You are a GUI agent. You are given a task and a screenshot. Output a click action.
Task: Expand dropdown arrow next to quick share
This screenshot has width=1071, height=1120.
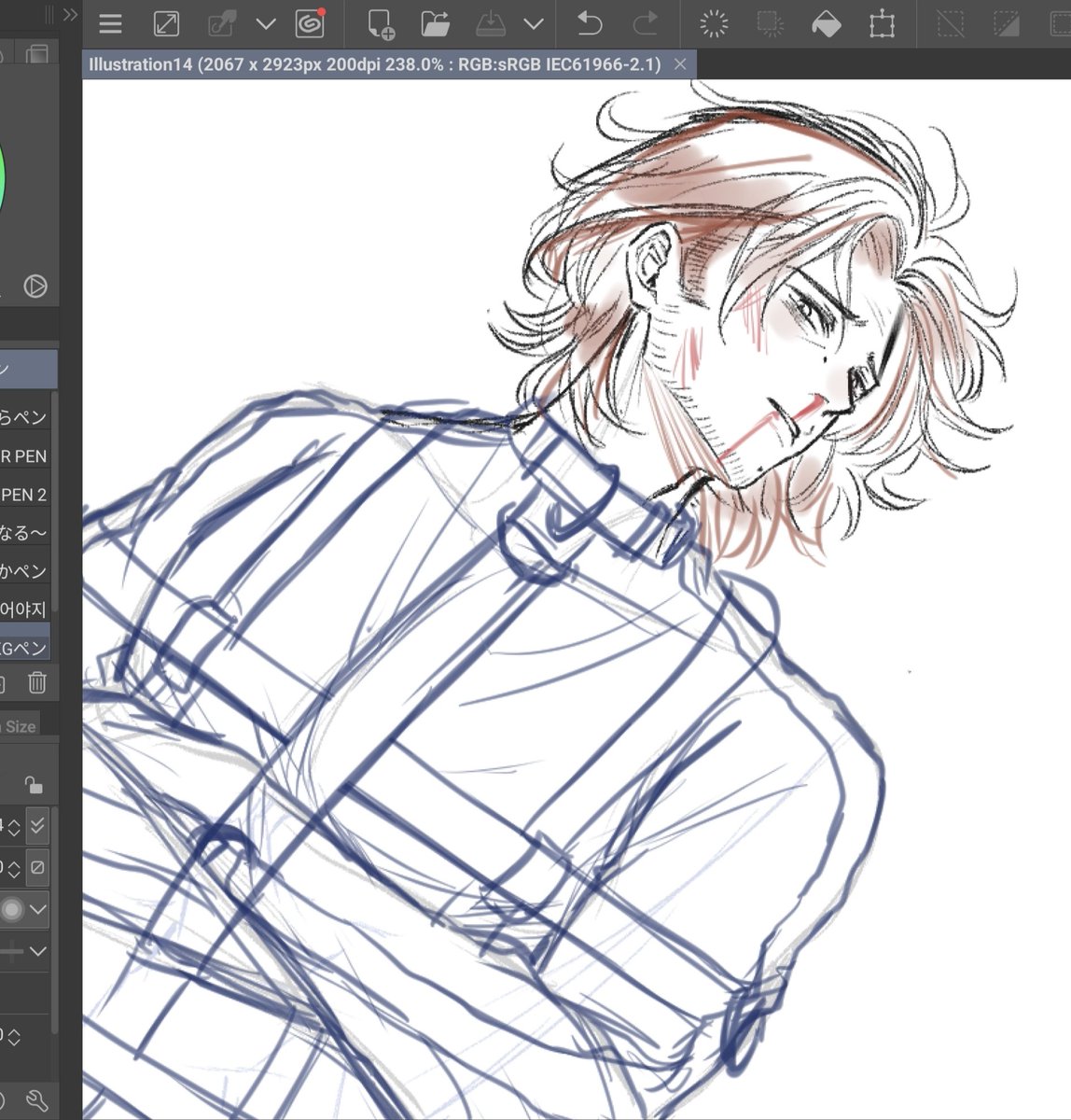pos(266,24)
